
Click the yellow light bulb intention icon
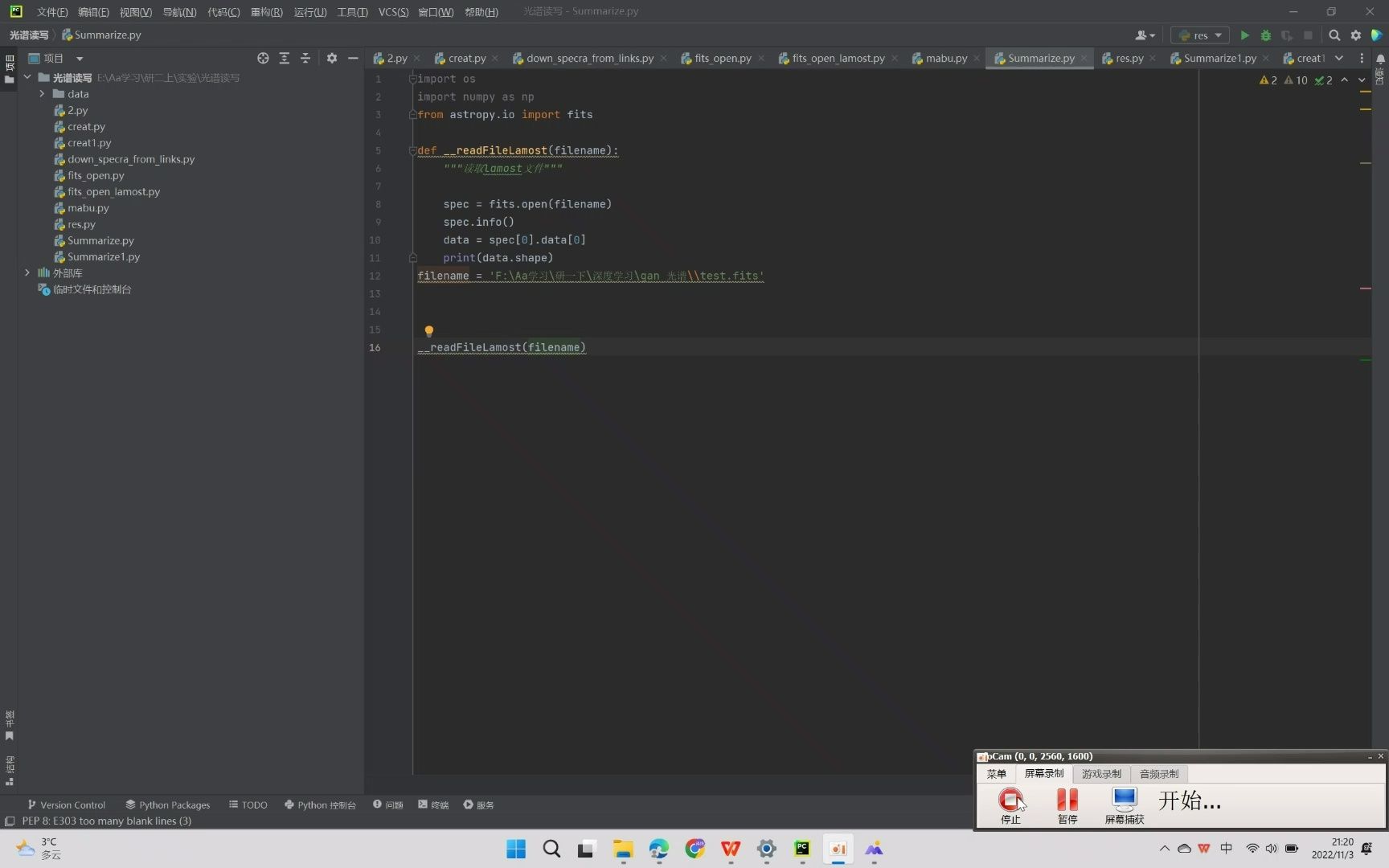(x=429, y=331)
